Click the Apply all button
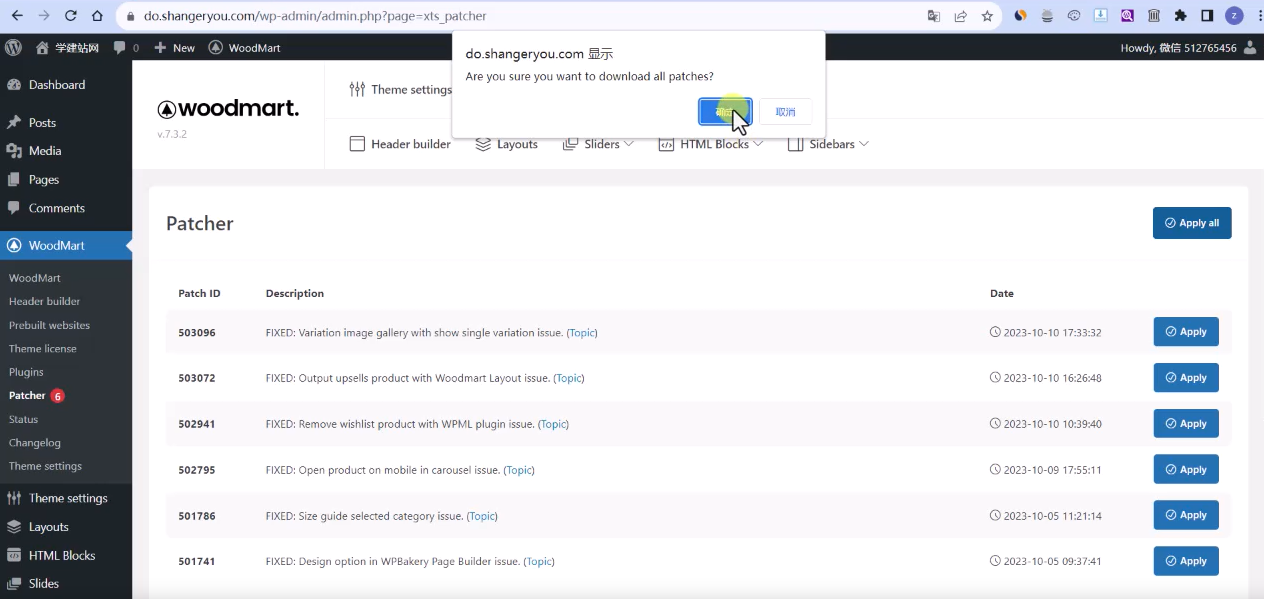 [x=1192, y=223]
